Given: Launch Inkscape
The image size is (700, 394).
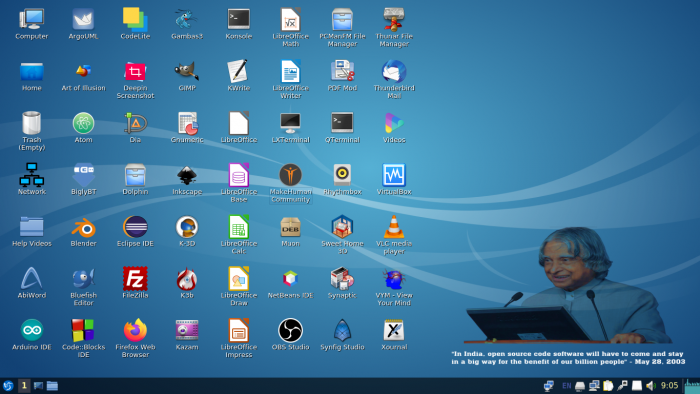Looking at the screenshot, I should tap(187, 175).
